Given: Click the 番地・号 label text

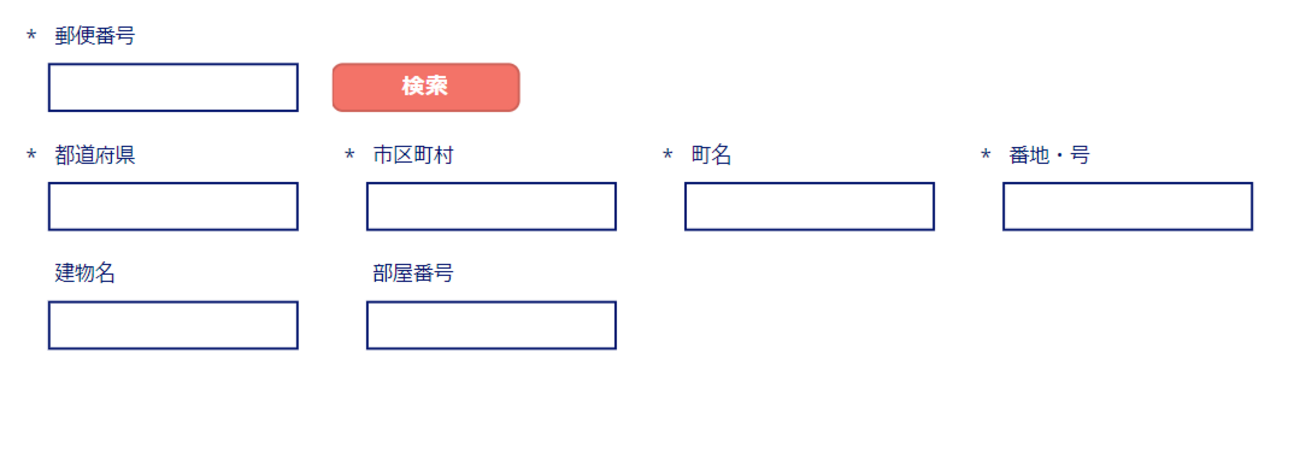Looking at the screenshot, I should (x=1049, y=155).
